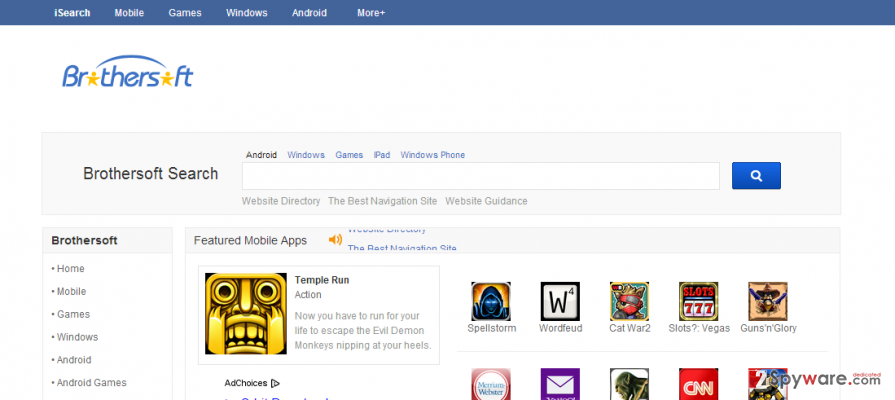
Task: Select the Android search tab
Action: (x=261, y=155)
